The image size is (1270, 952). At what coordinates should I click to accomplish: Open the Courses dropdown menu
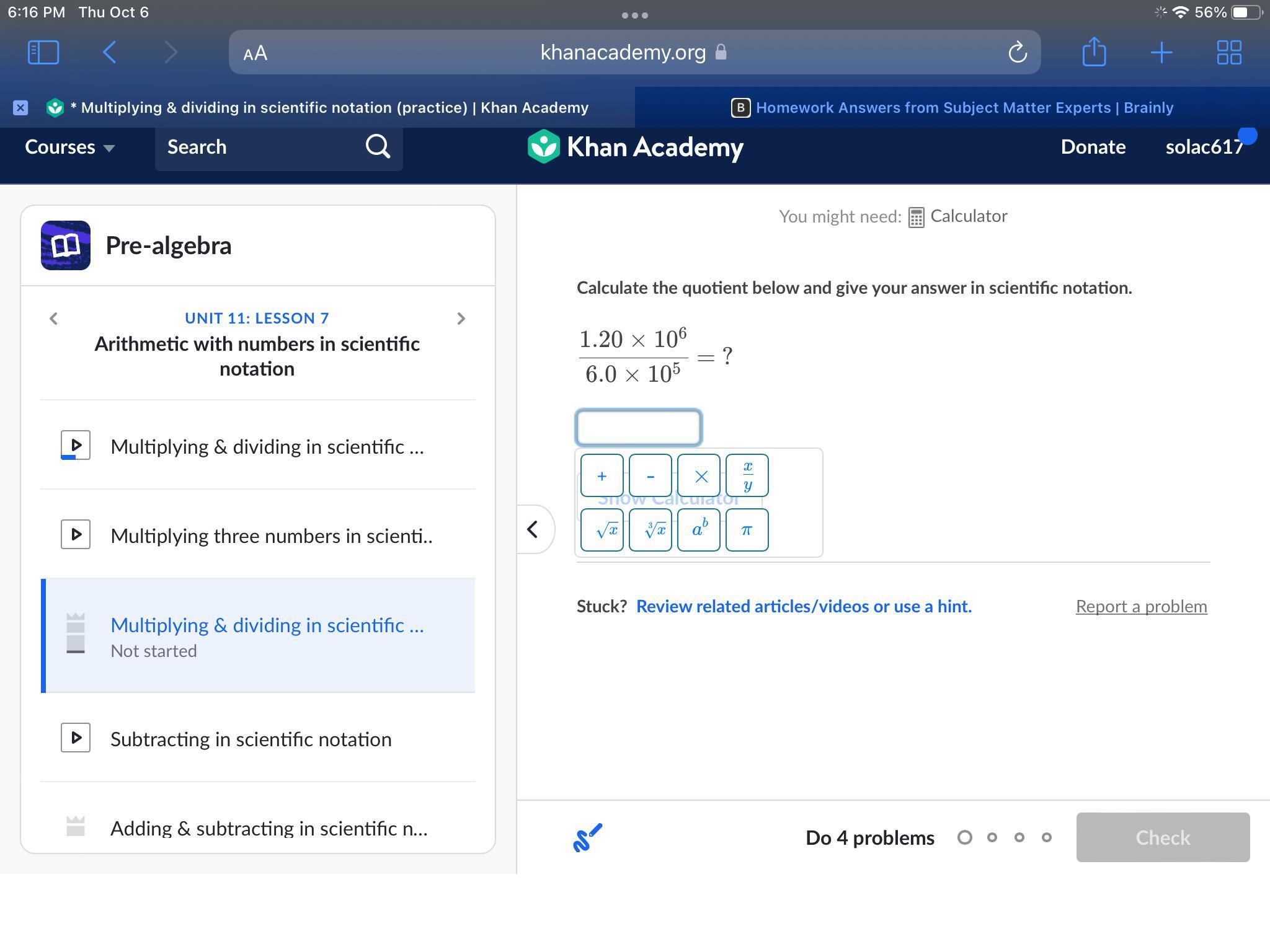(x=69, y=147)
